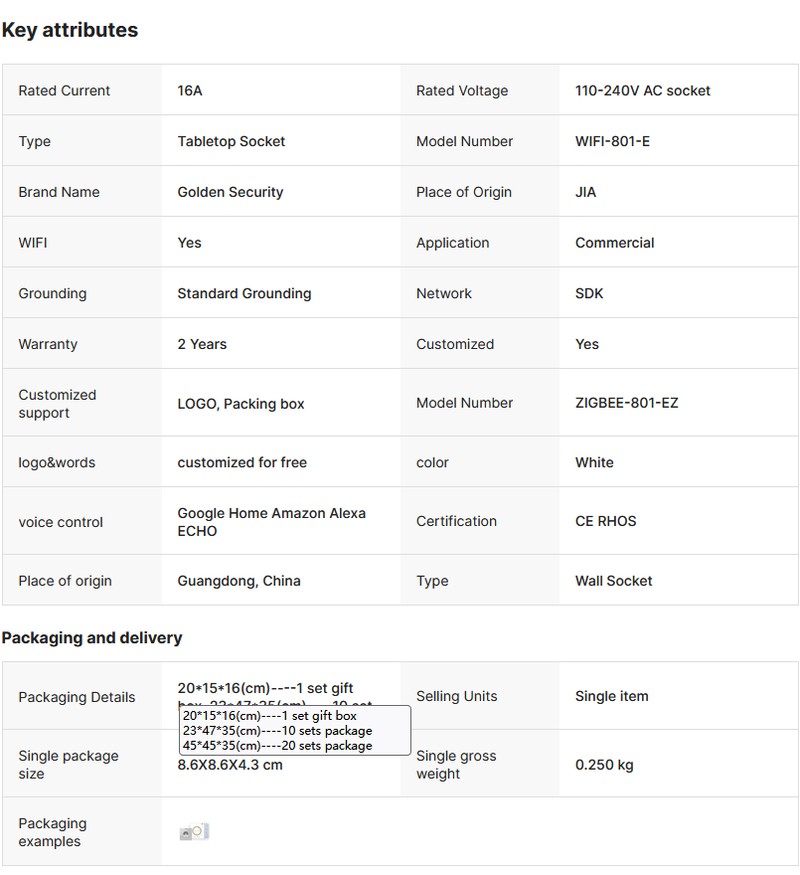Screen dimensions: 800x875
Task: Click the Packaging and delivery heading
Action: point(92,638)
